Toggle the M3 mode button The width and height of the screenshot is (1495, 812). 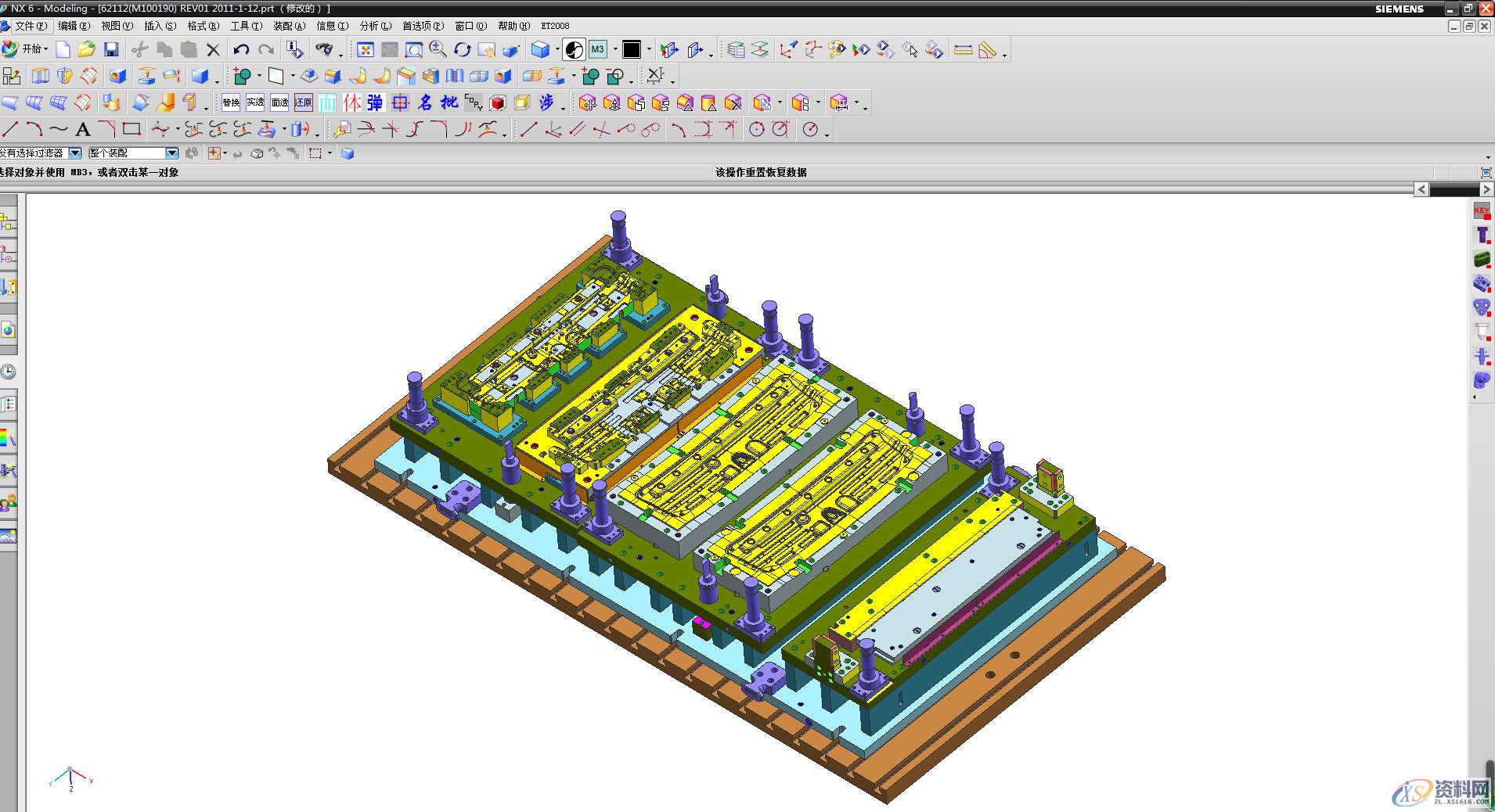click(x=598, y=50)
